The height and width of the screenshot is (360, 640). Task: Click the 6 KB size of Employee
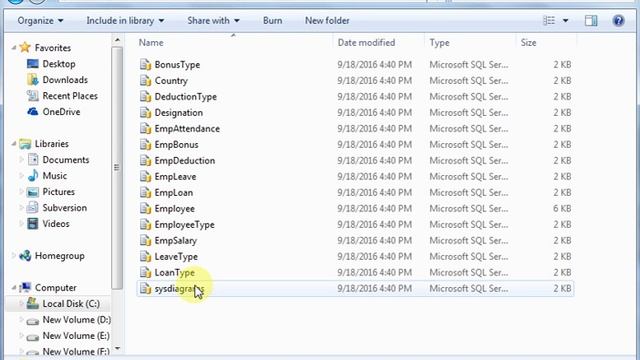coord(562,209)
